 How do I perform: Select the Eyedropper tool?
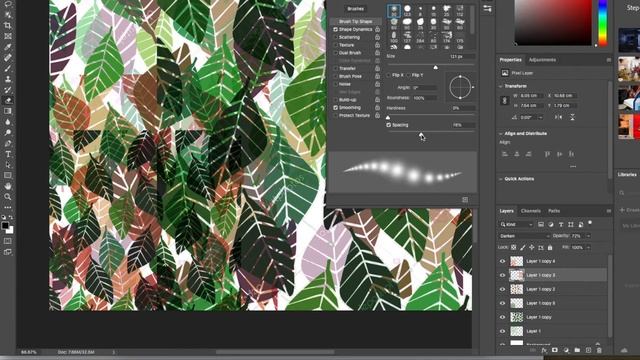[8, 47]
